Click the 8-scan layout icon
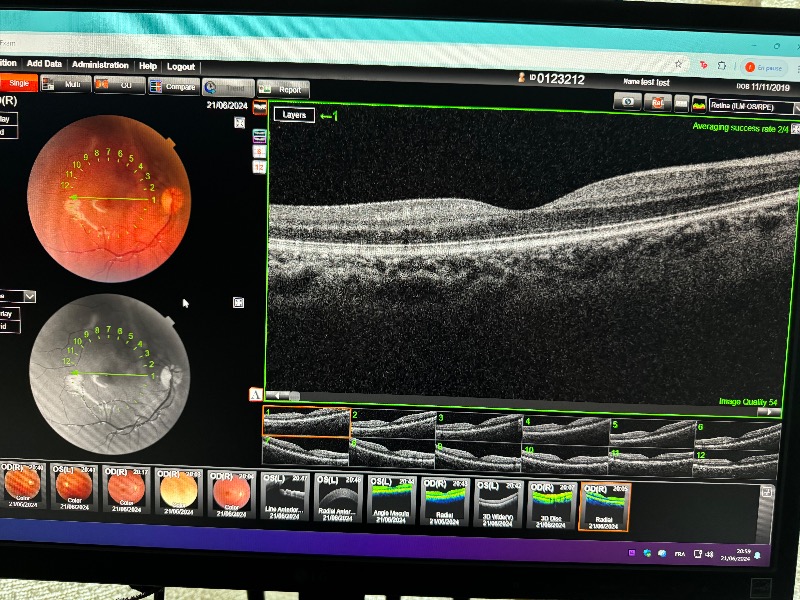The height and width of the screenshot is (600, 800). tap(259, 152)
